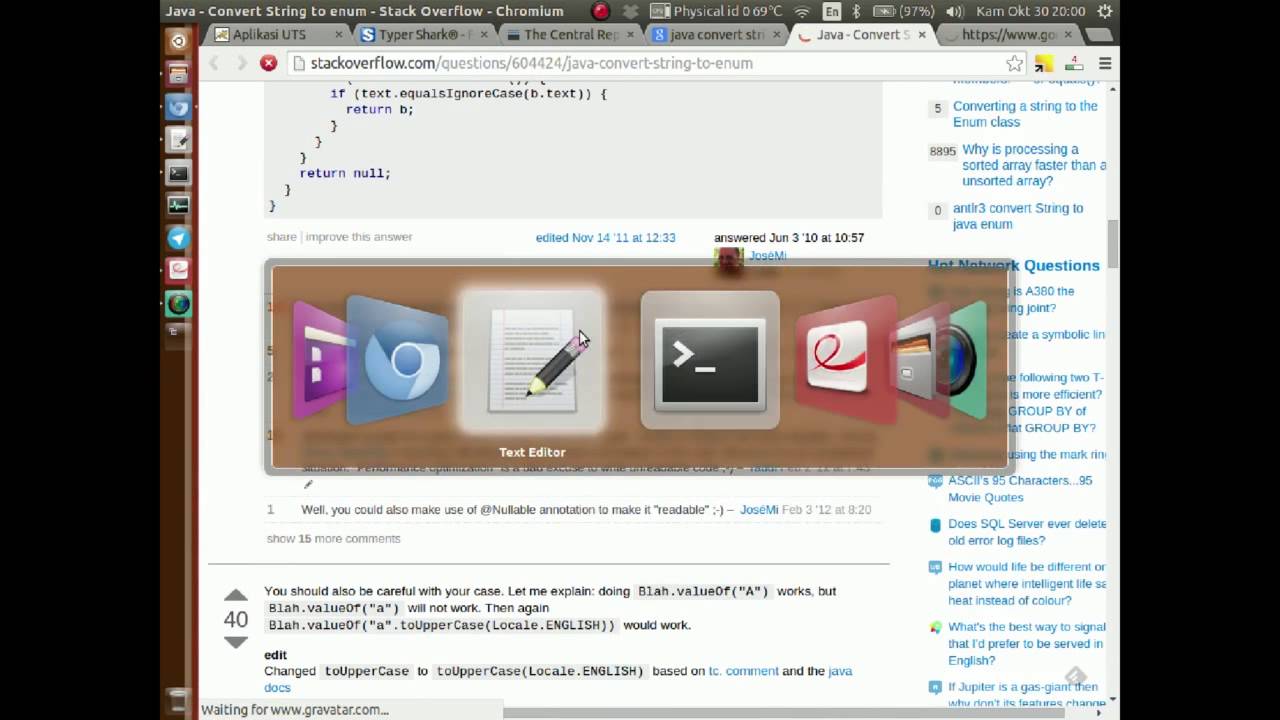This screenshot has height=720, width=1280.
Task: Expand show 15 more comments
Action: [333, 538]
